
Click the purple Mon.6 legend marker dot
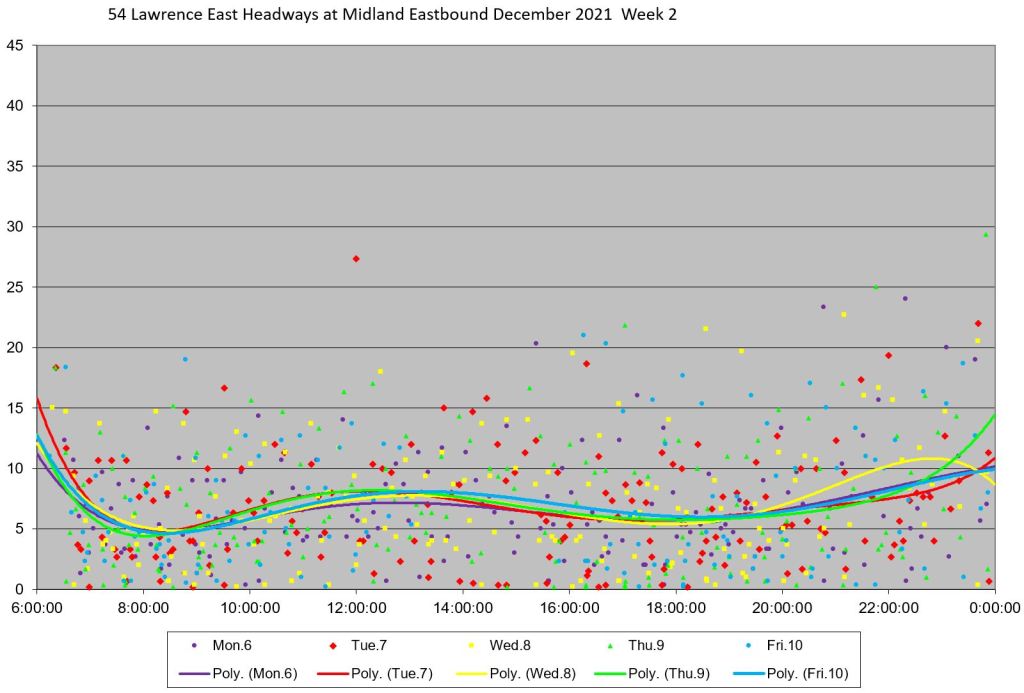[x=194, y=647]
